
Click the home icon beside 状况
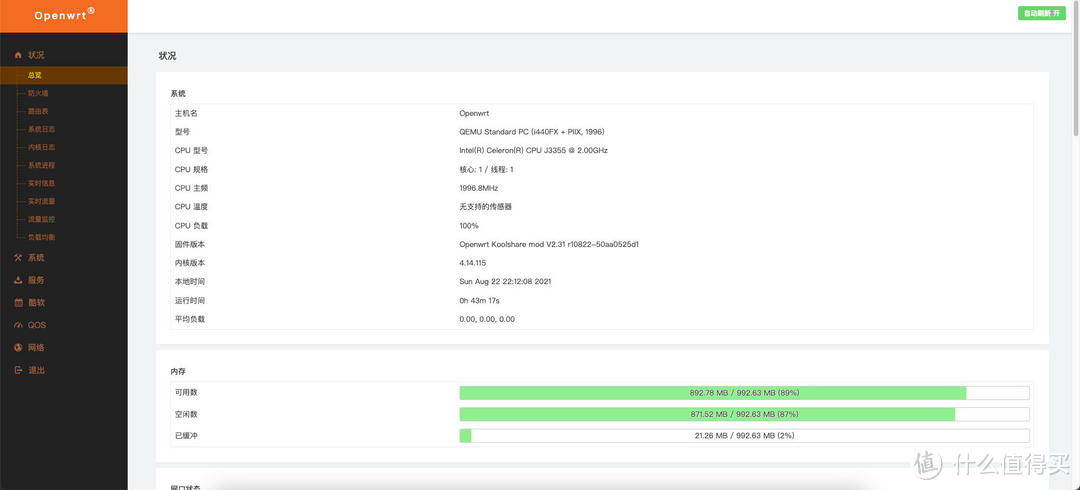[19, 55]
